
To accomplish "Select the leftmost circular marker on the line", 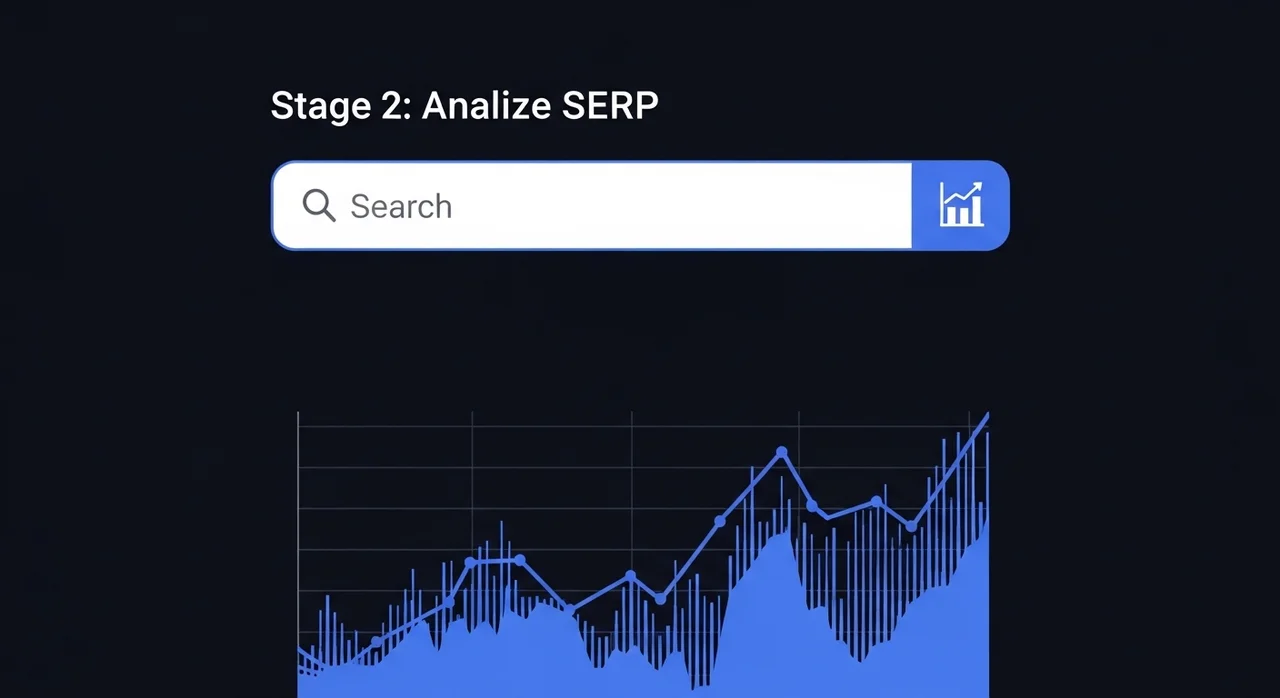I will [376, 641].
